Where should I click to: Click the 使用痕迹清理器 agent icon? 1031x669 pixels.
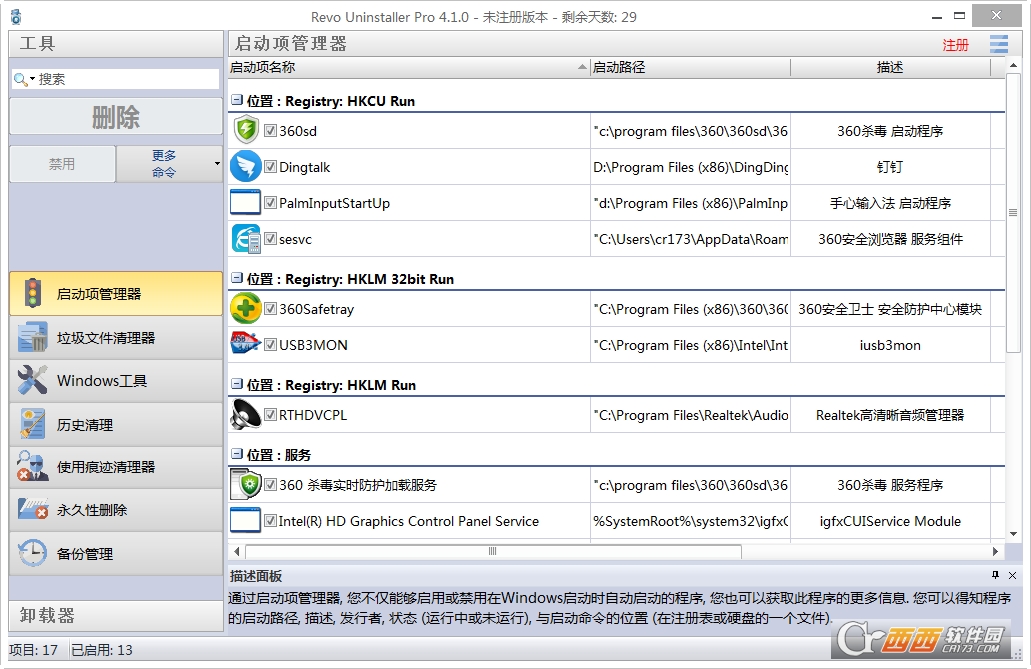(x=32, y=467)
